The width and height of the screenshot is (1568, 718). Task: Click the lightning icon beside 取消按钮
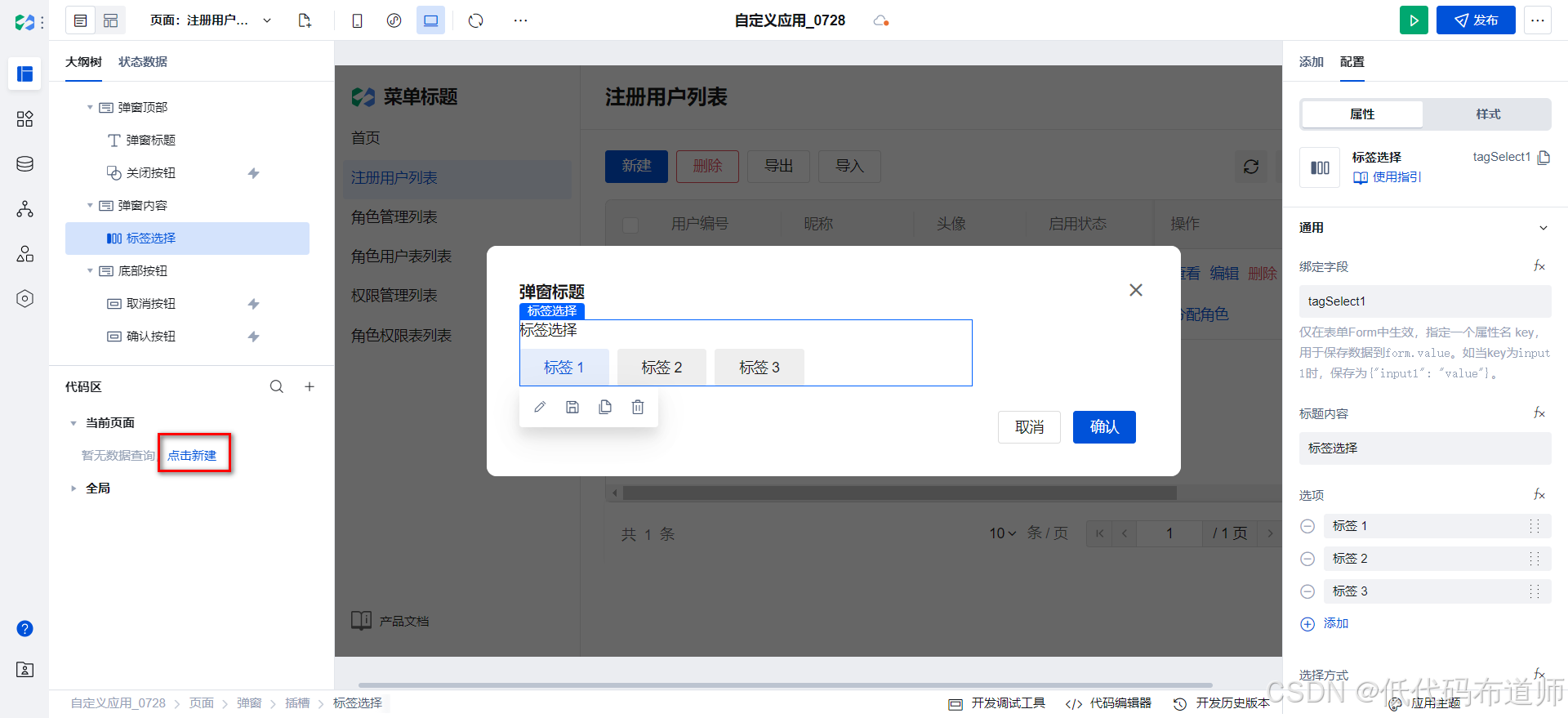pos(254,304)
